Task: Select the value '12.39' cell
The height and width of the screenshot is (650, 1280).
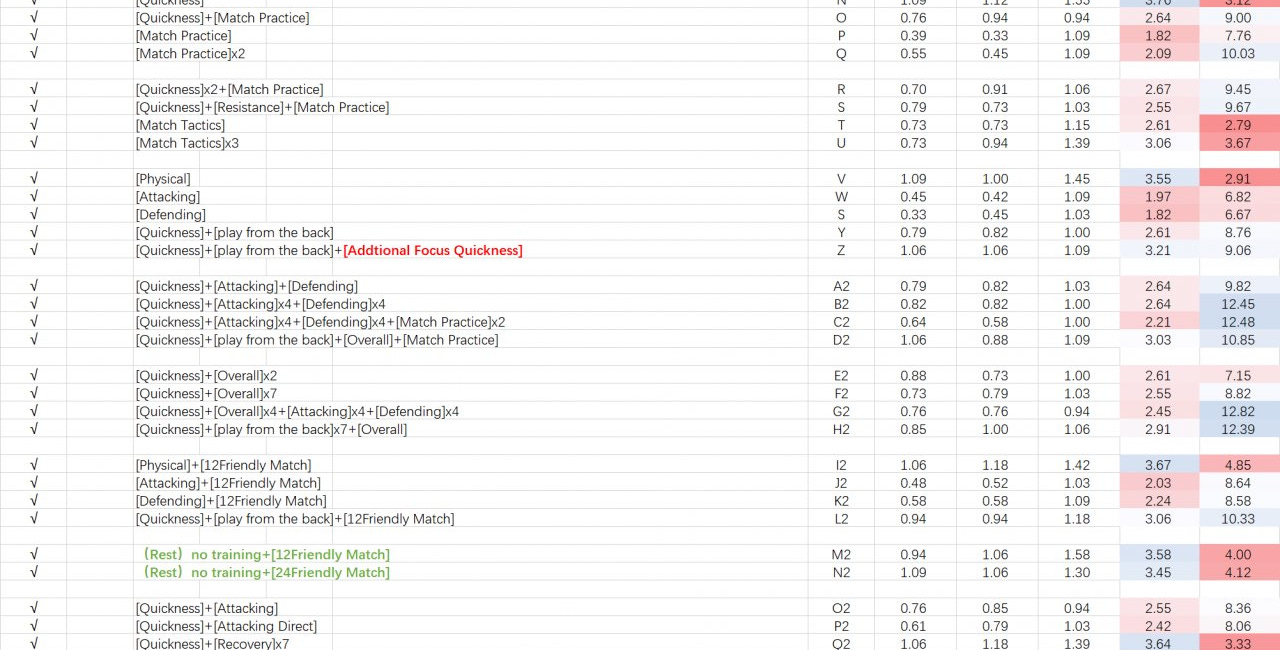Action: click(x=1238, y=429)
